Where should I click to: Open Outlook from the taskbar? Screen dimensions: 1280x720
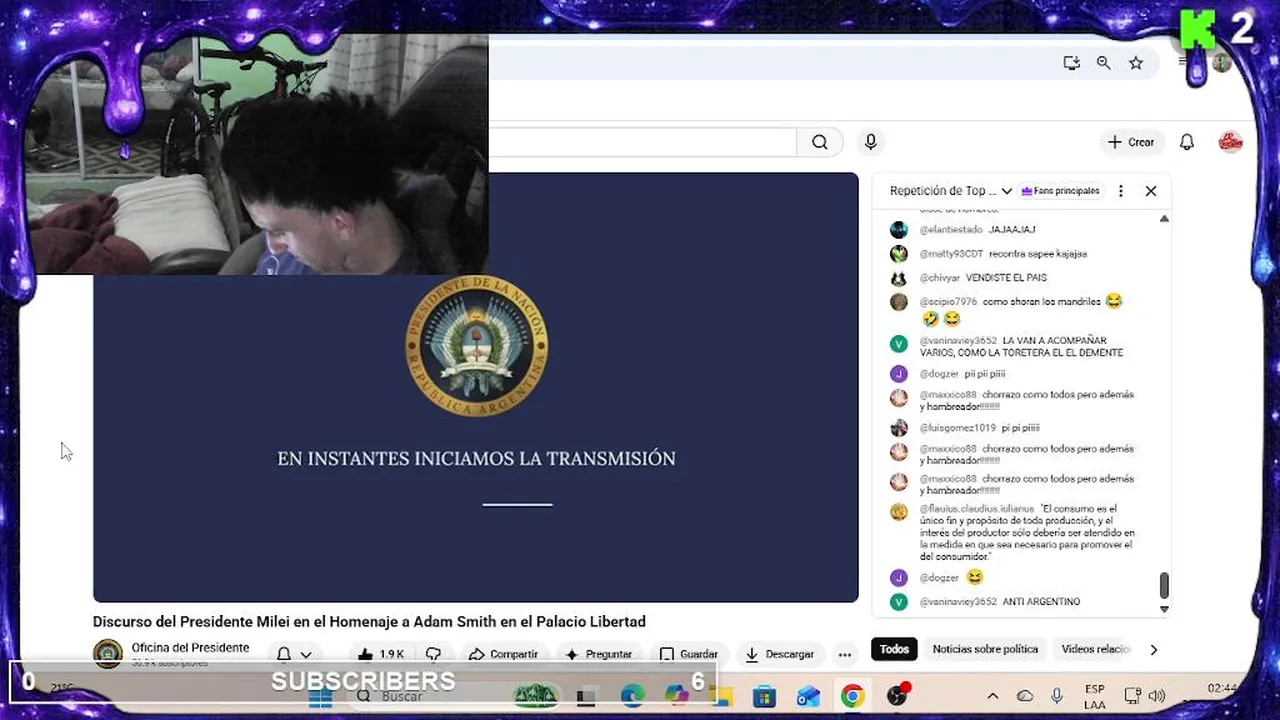[x=808, y=696]
